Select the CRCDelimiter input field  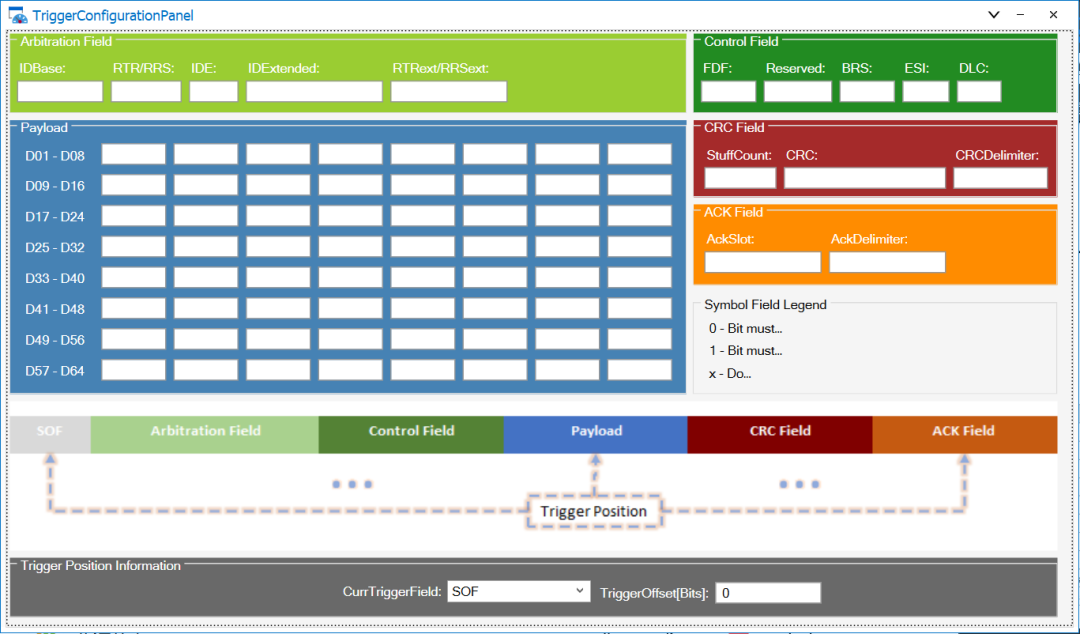(1000, 179)
